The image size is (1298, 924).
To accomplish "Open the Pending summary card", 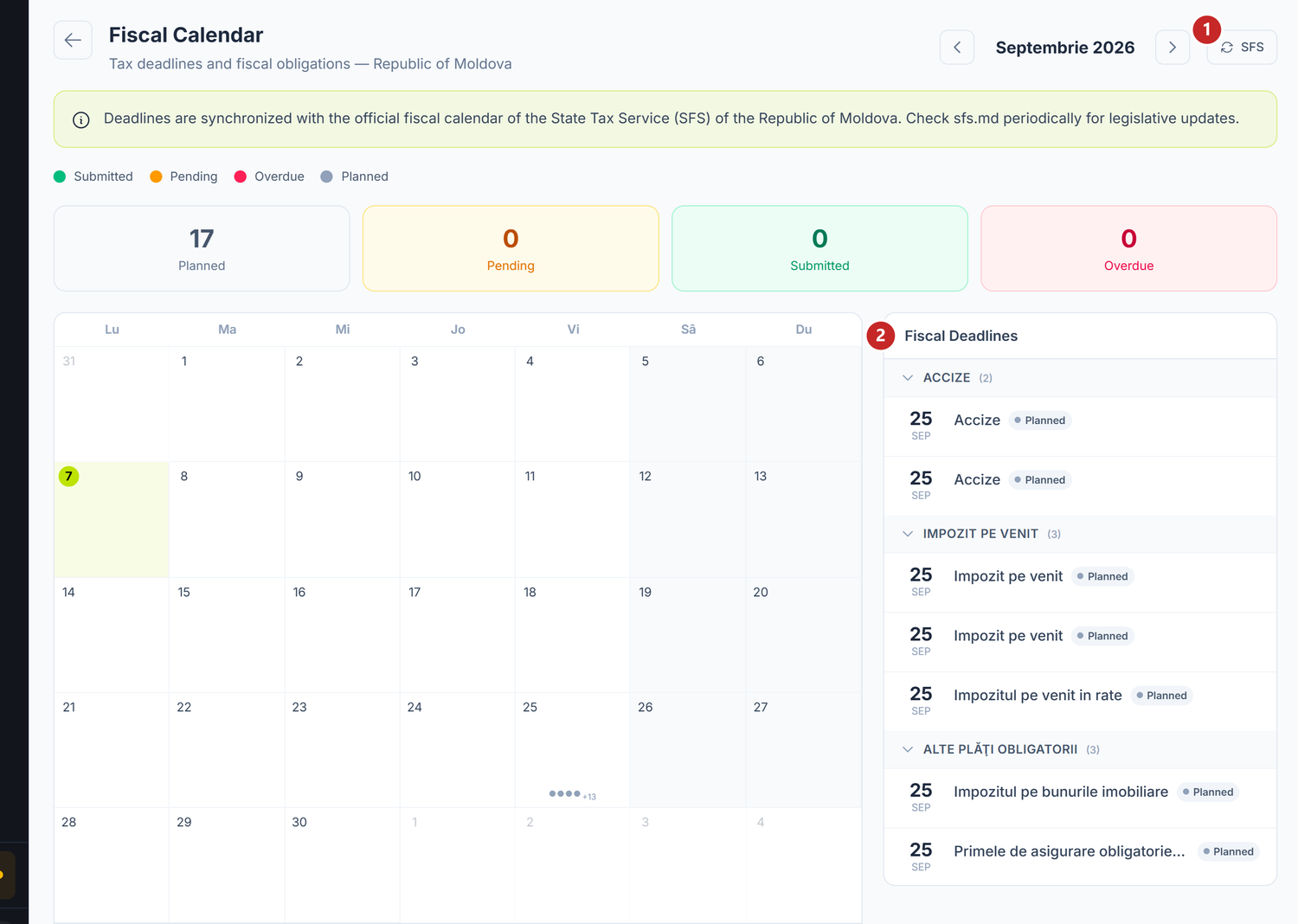I will [511, 248].
